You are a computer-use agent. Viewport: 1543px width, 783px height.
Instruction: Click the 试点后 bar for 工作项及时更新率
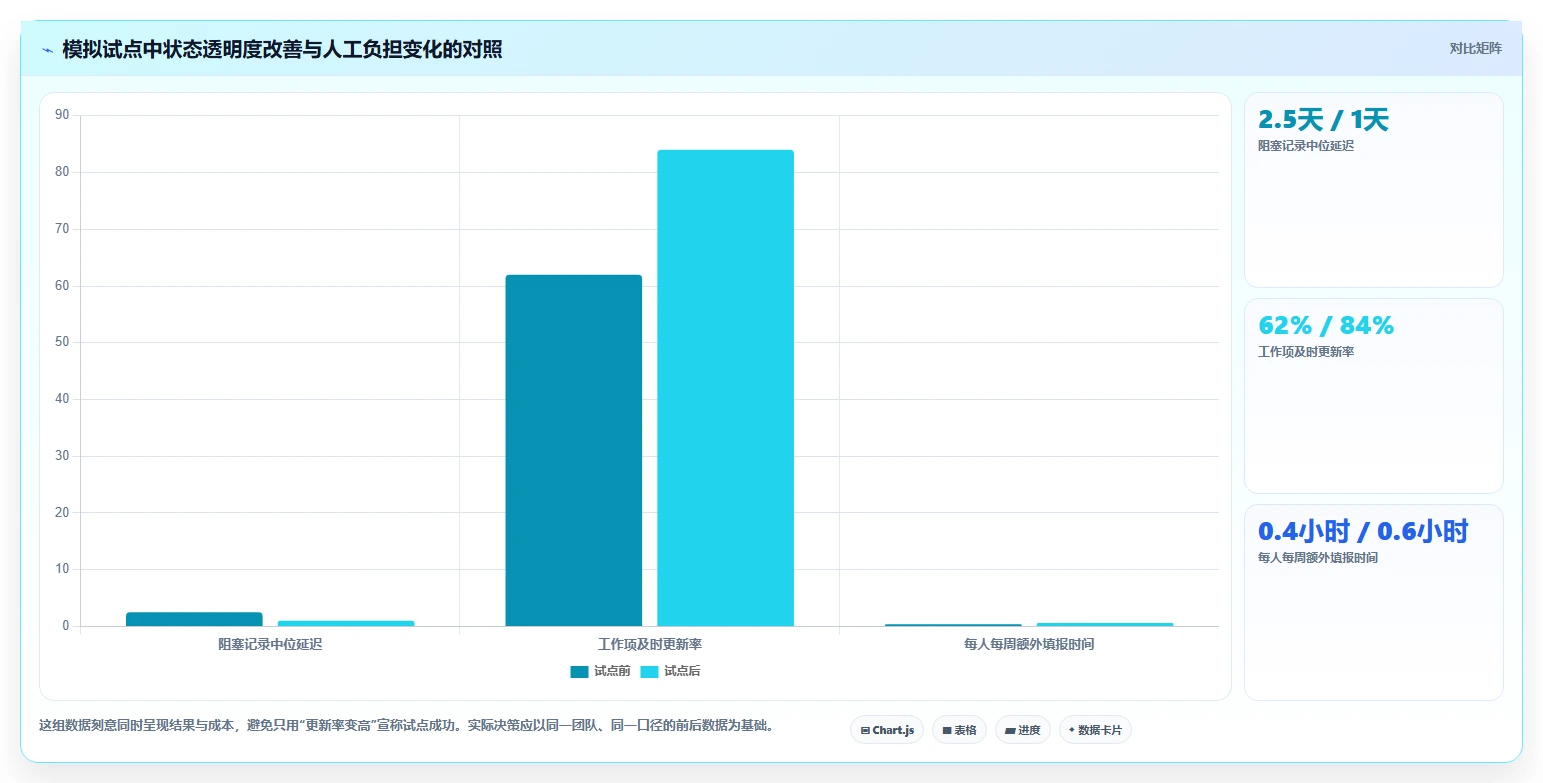pyautogui.click(x=725, y=388)
